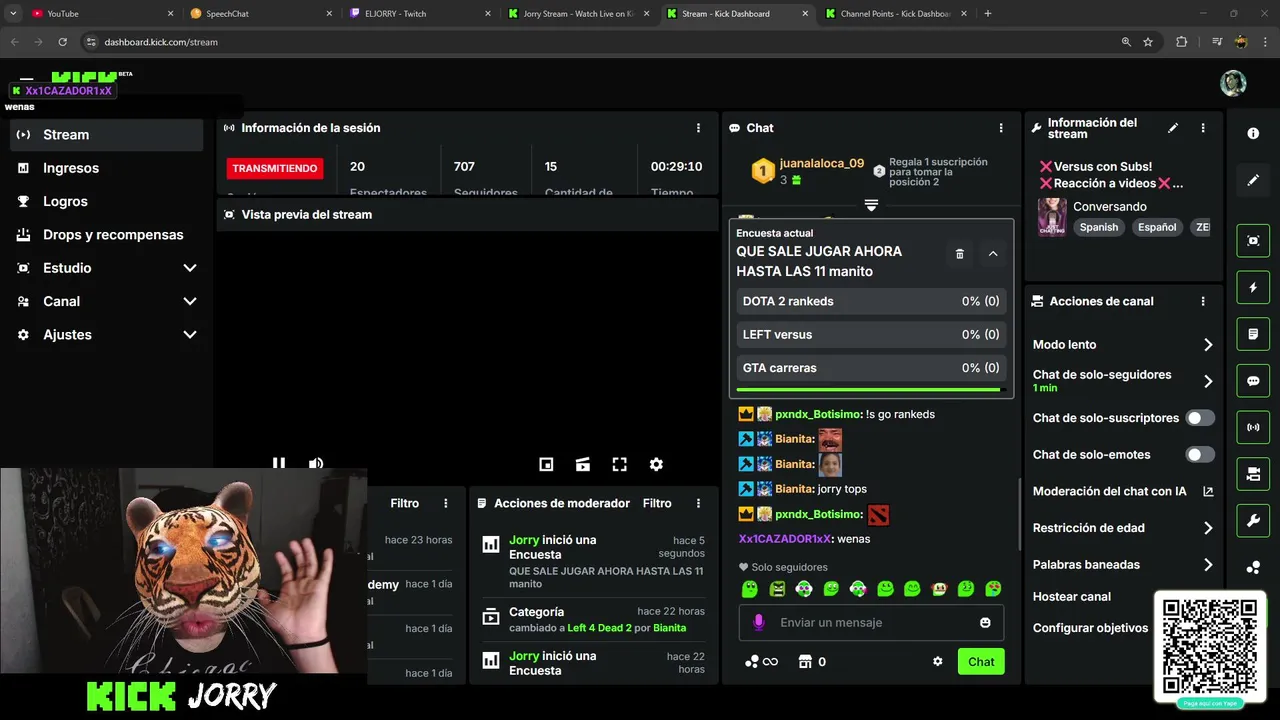Click the document icon in right sidebar
The image size is (1280, 720).
[1253, 334]
